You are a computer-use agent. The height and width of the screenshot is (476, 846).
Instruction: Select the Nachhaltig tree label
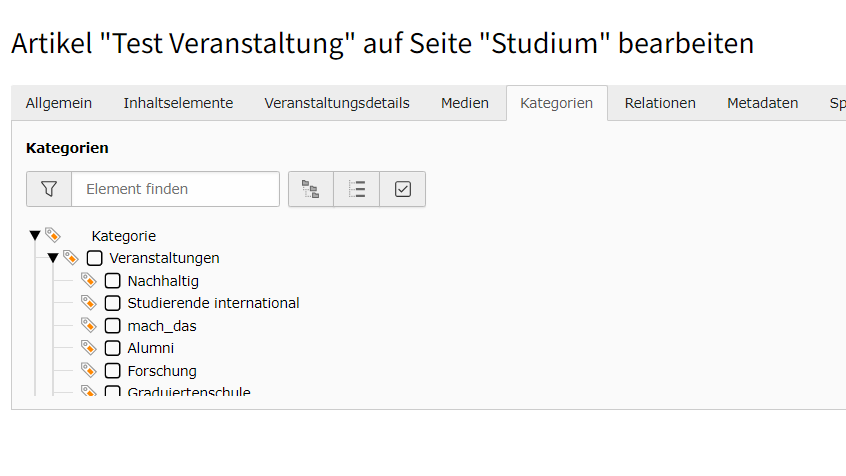point(163,281)
